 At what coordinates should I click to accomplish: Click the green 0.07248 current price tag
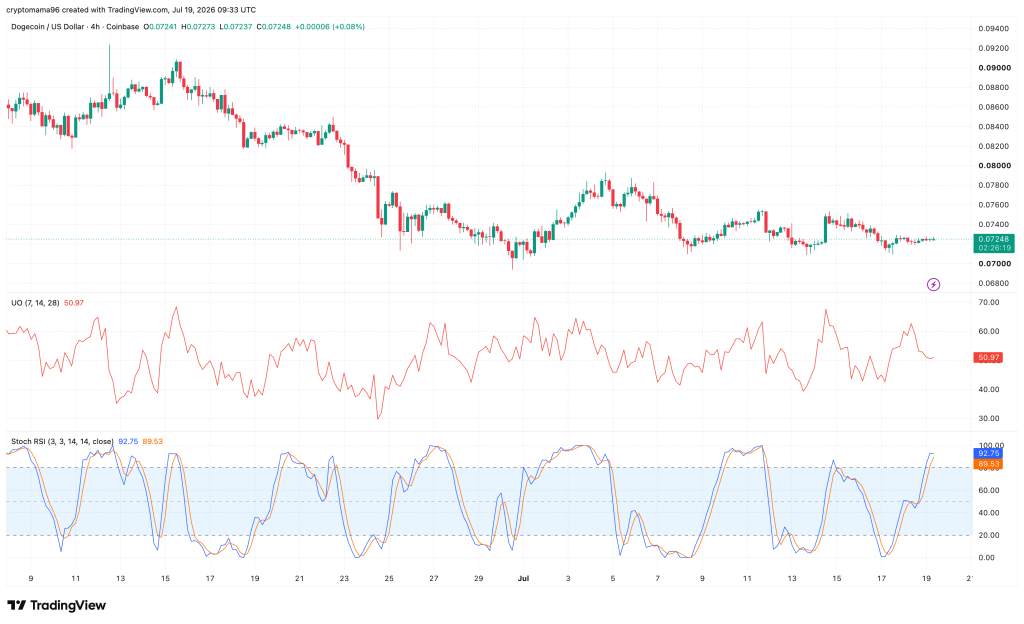click(x=993, y=240)
